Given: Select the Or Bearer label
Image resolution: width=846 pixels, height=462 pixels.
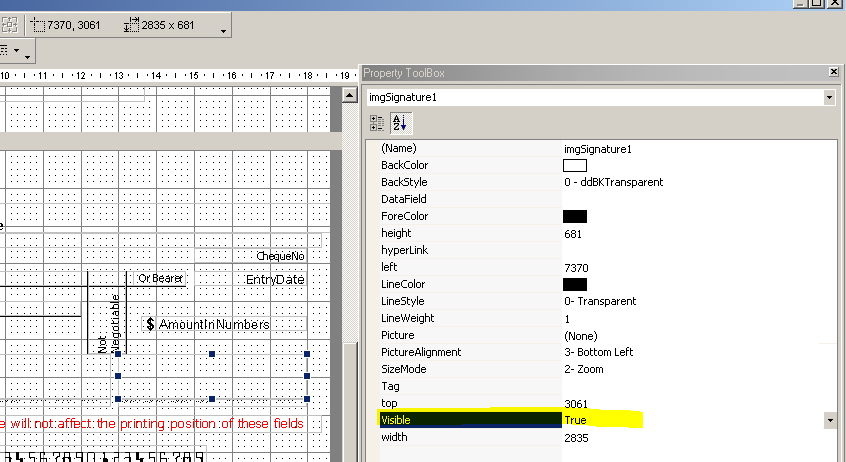Looking at the screenshot, I should pyautogui.click(x=160, y=279).
